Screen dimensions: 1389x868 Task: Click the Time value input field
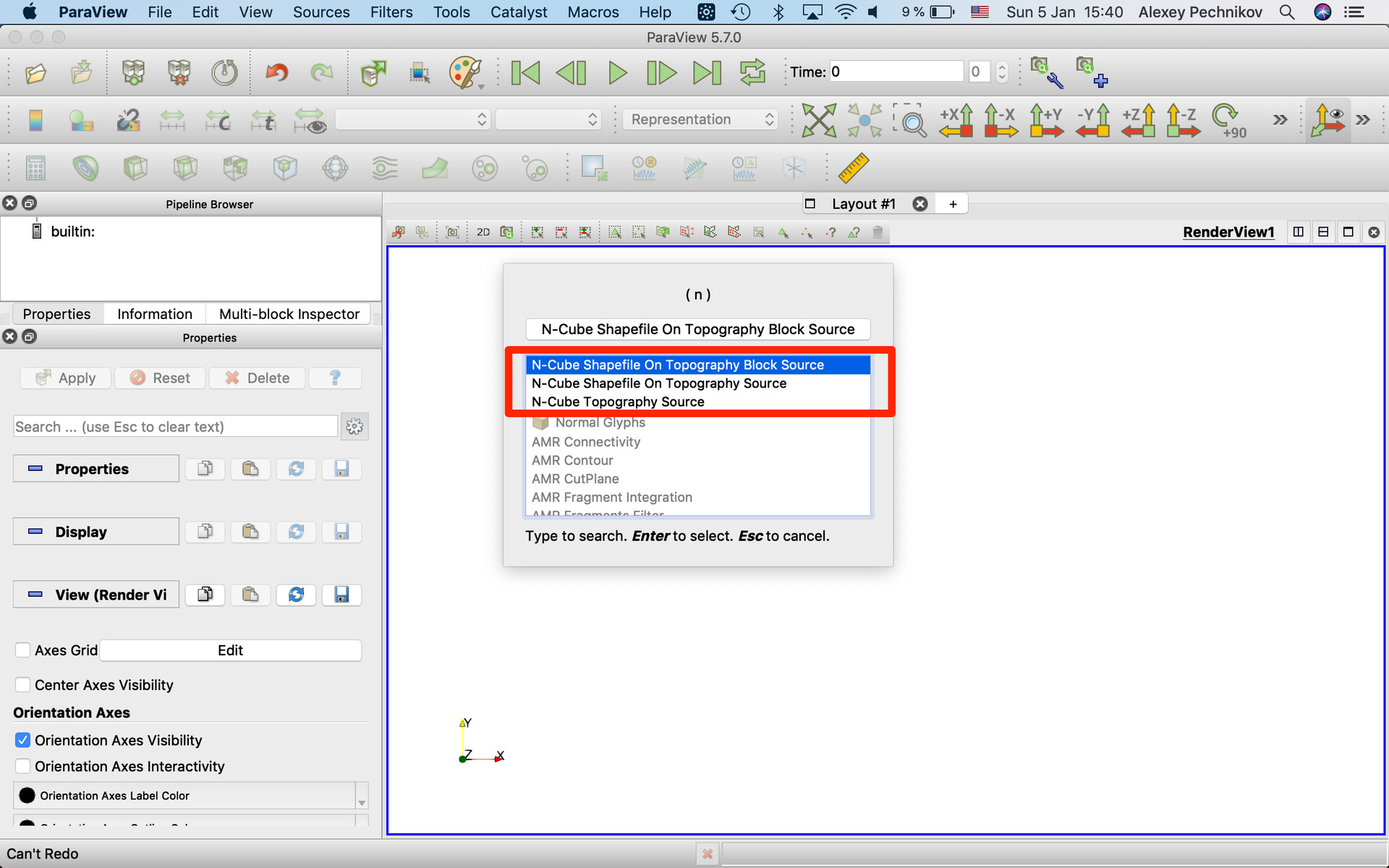tap(896, 72)
